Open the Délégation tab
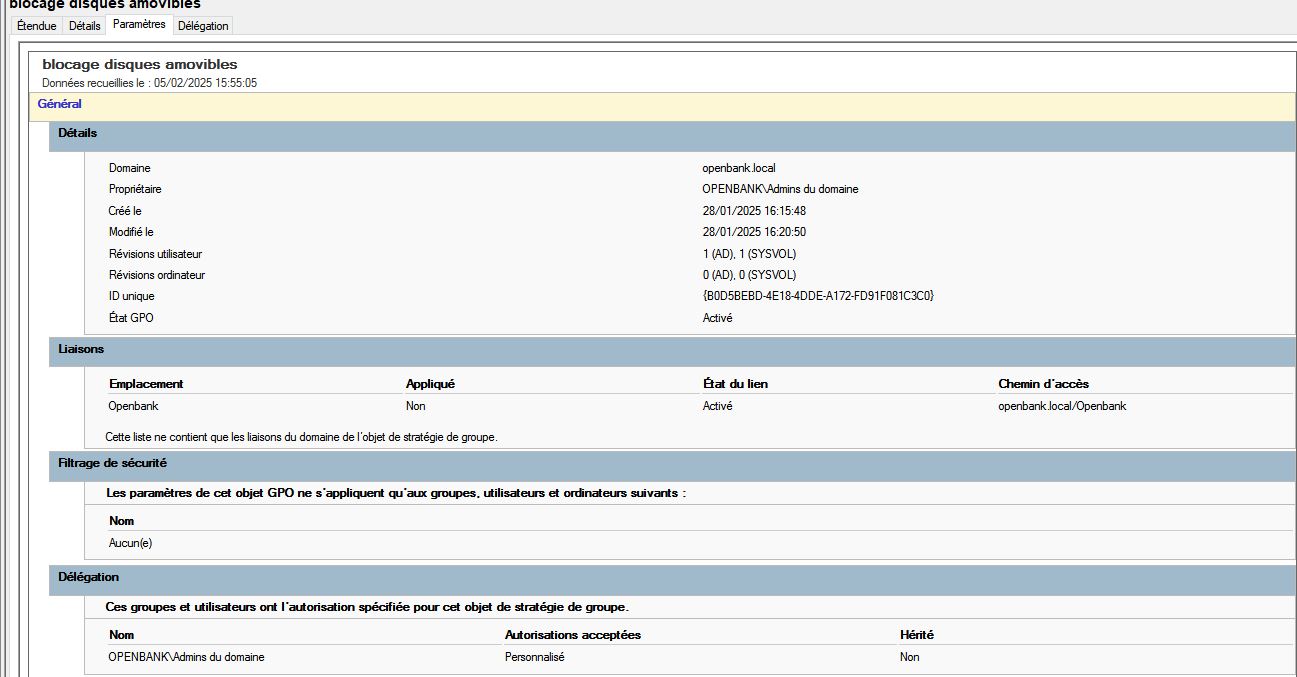1297x677 pixels. (x=203, y=25)
